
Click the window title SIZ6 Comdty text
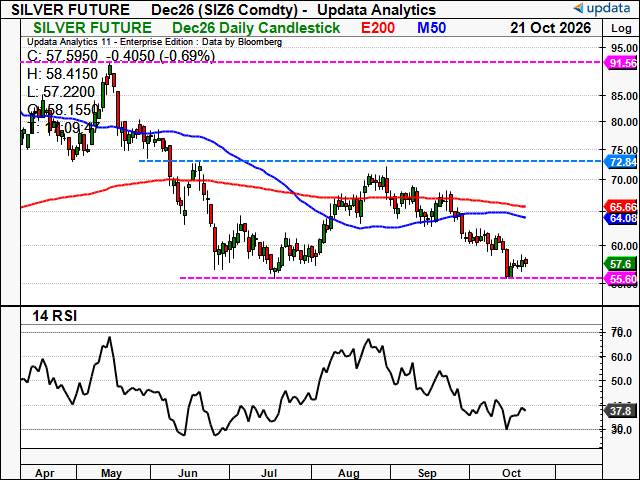point(250,9)
